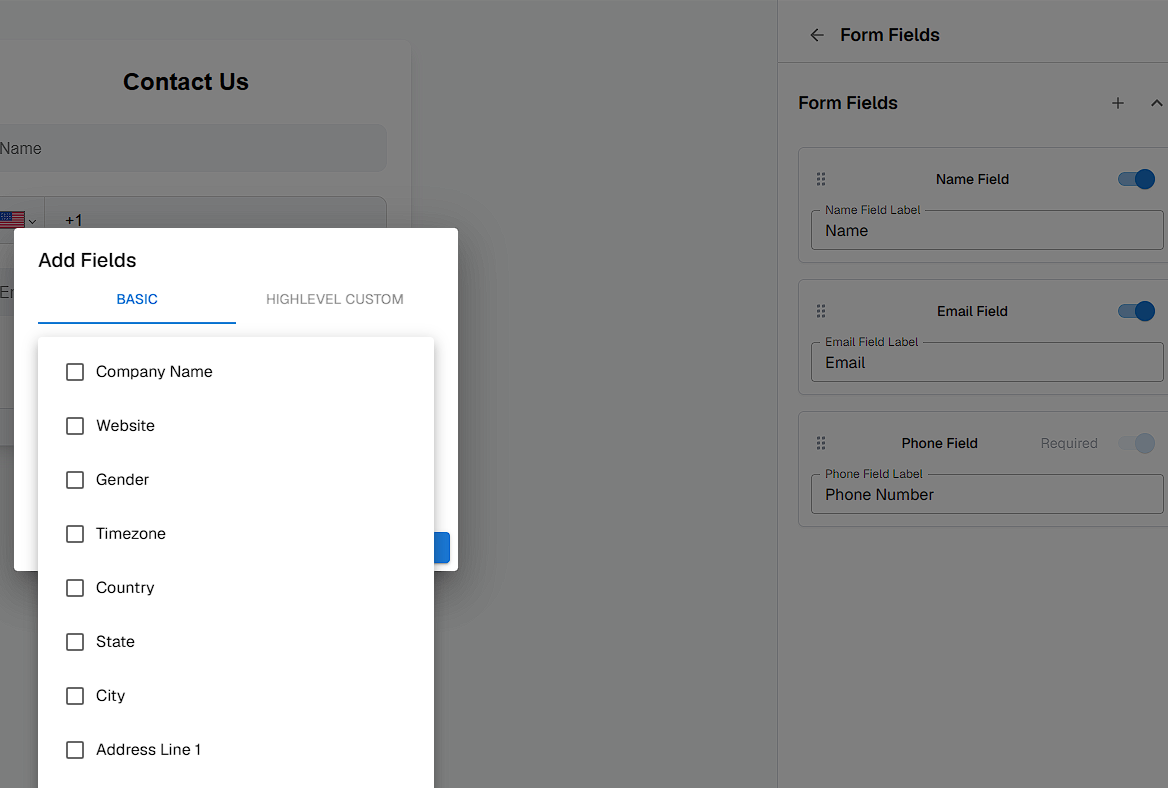Grab the Email Field drag handle
1168x788 pixels.
coord(821,311)
